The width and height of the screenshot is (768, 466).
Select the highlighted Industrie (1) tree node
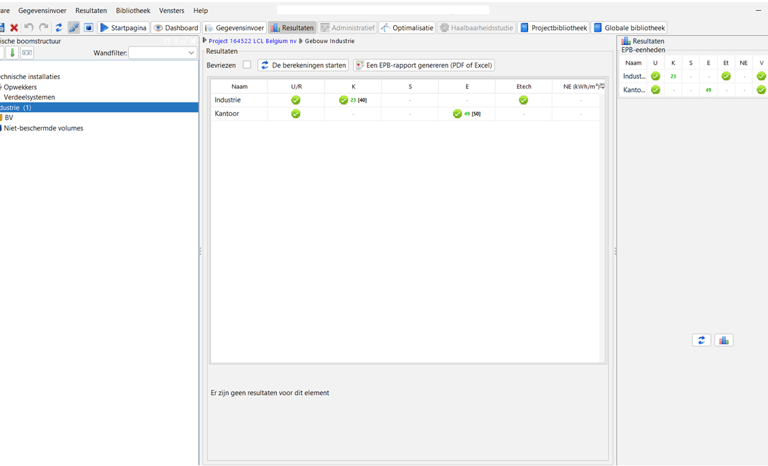99,107
